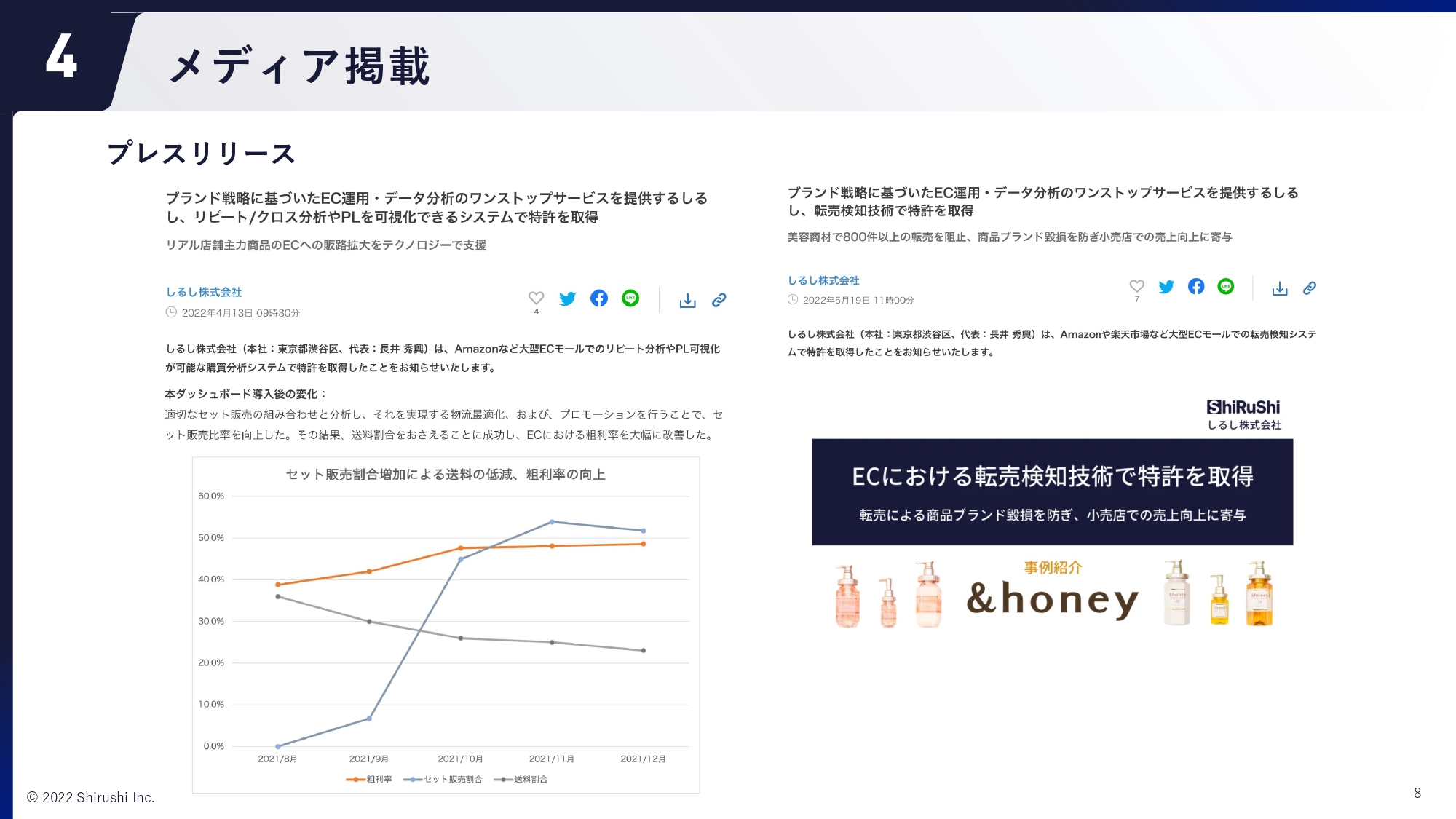The height and width of the screenshot is (819, 1456).
Task: Copy link icon in the left press release
Action: click(x=719, y=300)
